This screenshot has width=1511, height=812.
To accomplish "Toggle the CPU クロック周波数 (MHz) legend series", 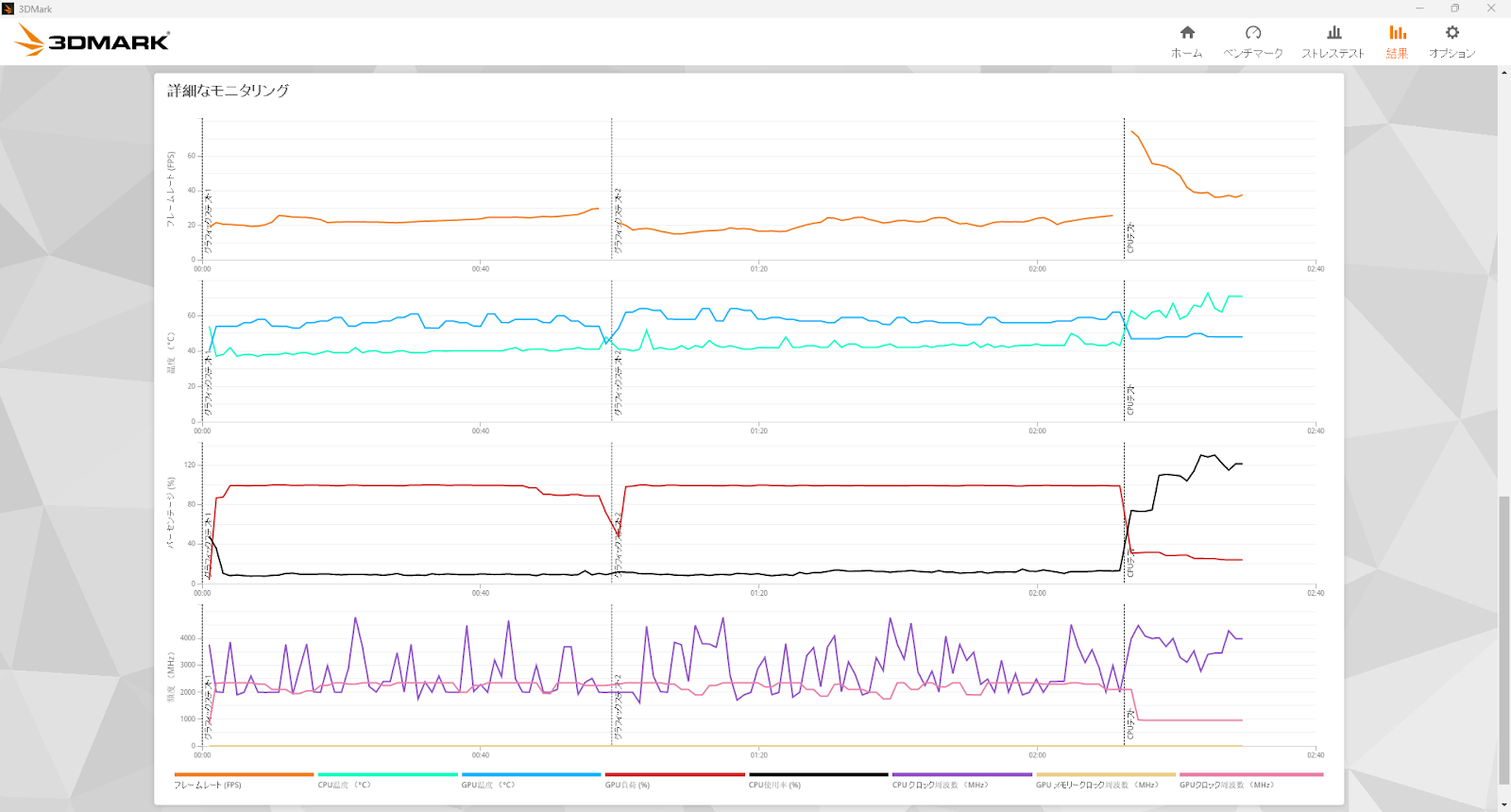I will tap(961, 780).
